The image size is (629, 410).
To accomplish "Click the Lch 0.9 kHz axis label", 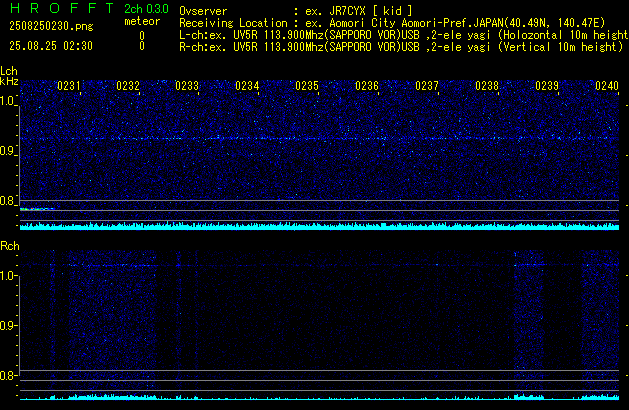I will pyautogui.click(x=7, y=151).
